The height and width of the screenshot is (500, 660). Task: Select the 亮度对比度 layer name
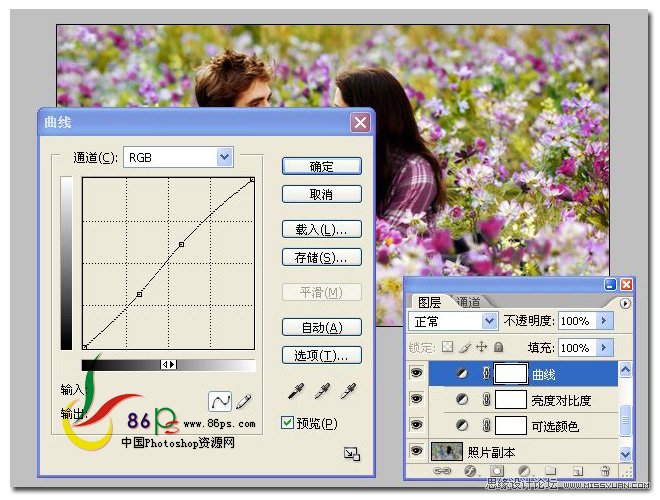(561, 400)
